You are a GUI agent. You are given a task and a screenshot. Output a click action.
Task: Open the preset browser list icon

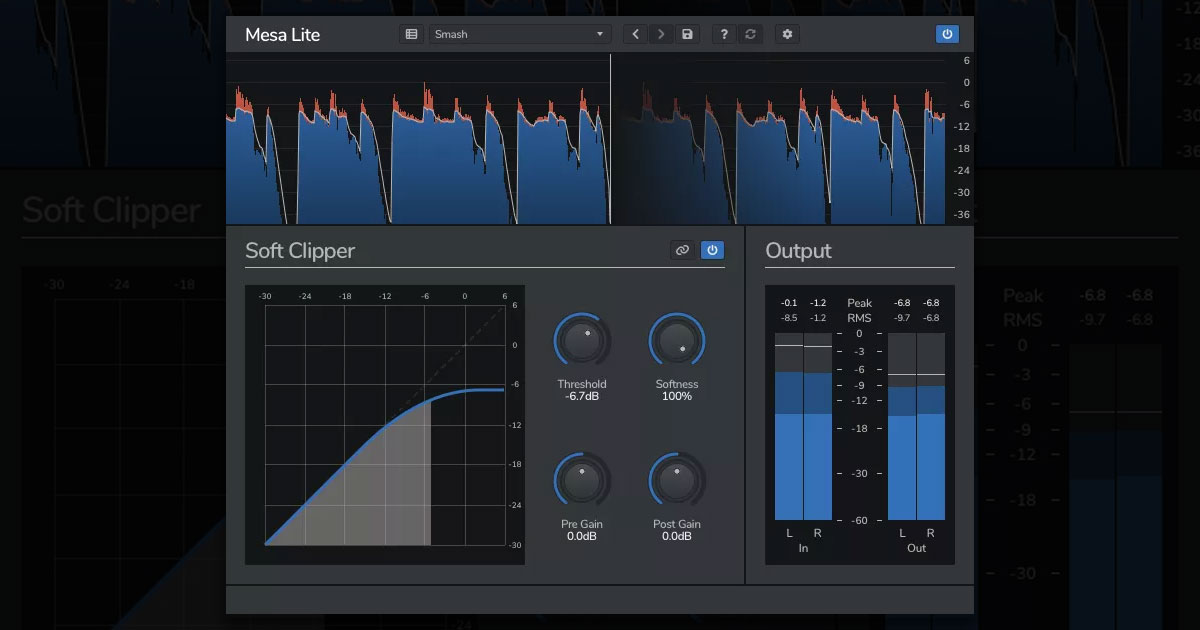click(411, 34)
